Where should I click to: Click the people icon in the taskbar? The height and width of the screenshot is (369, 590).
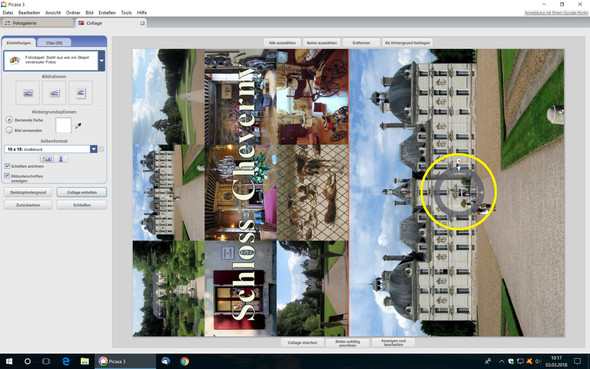(488, 361)
